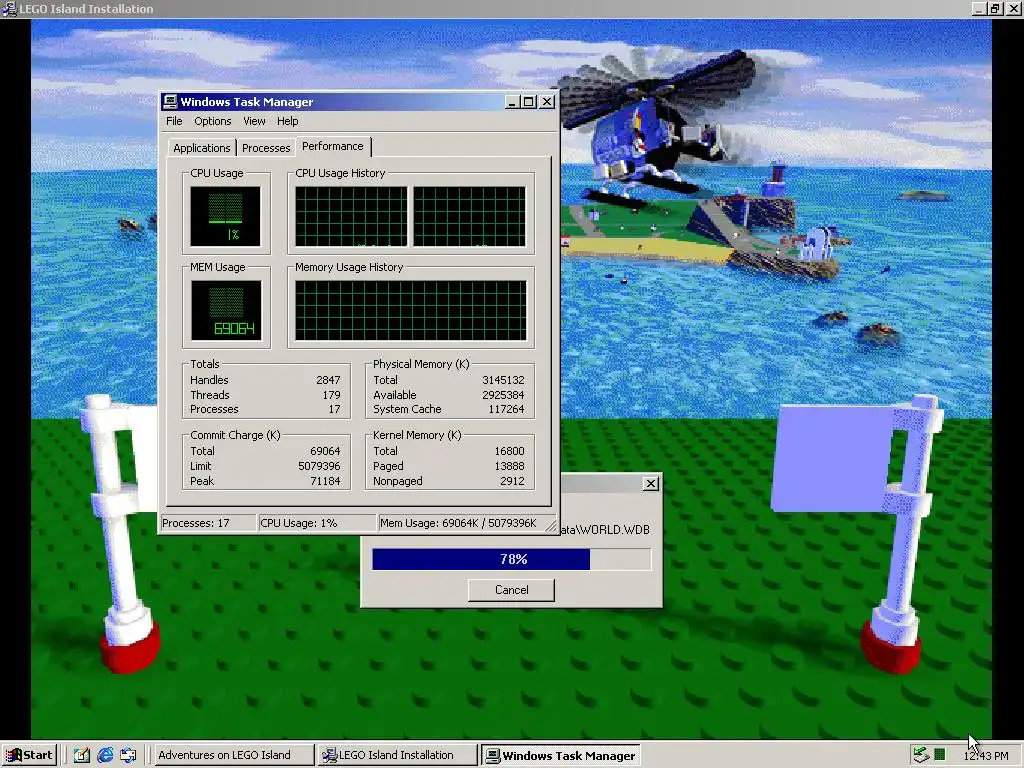Click Kernel Memory Nonpaged value 2912
1024x768 pixels.
[x=512, y=481]
